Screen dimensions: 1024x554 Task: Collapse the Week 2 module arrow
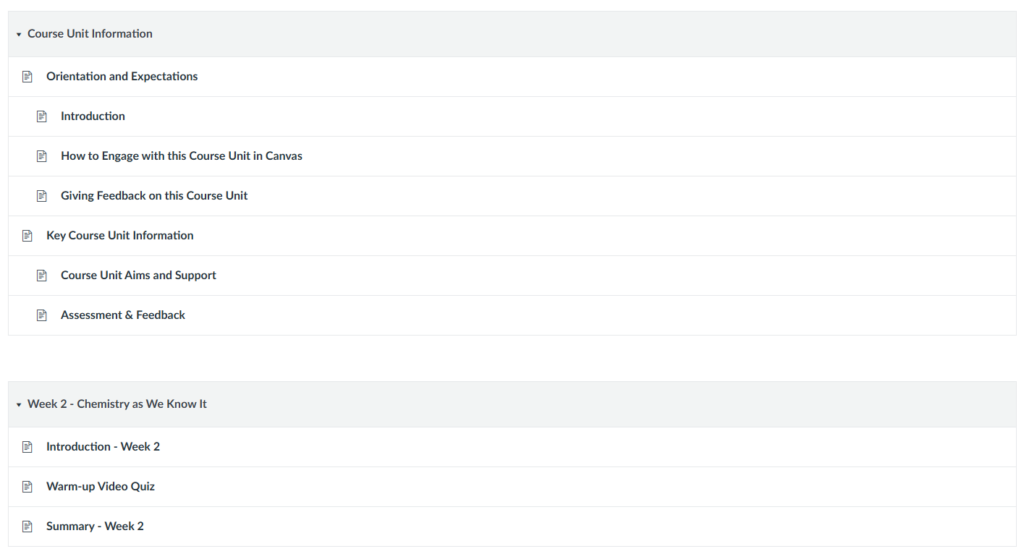pyautogui.click(x=19, y=405)
